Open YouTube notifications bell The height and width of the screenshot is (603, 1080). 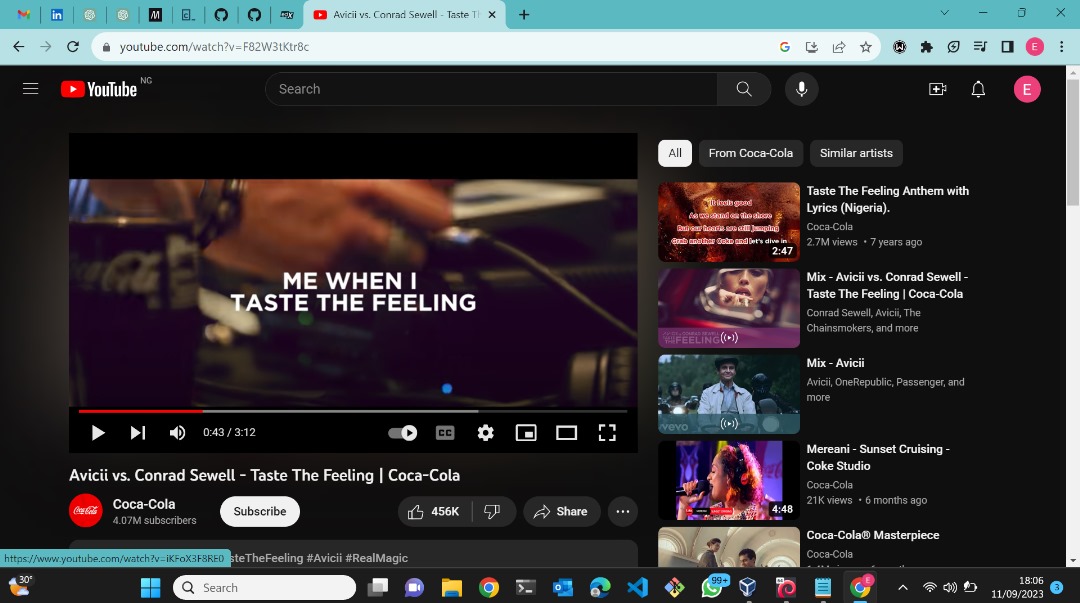pyautogui.click(x=978, y=89)
